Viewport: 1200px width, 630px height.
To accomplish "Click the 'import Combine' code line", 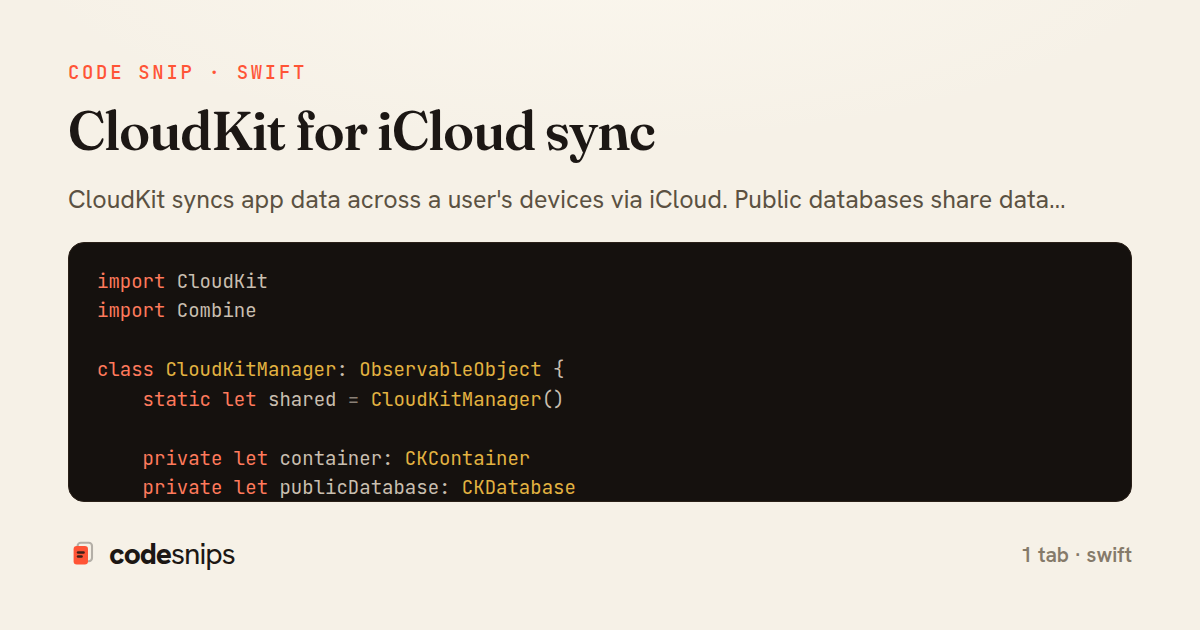I will [x=176, y=311].
